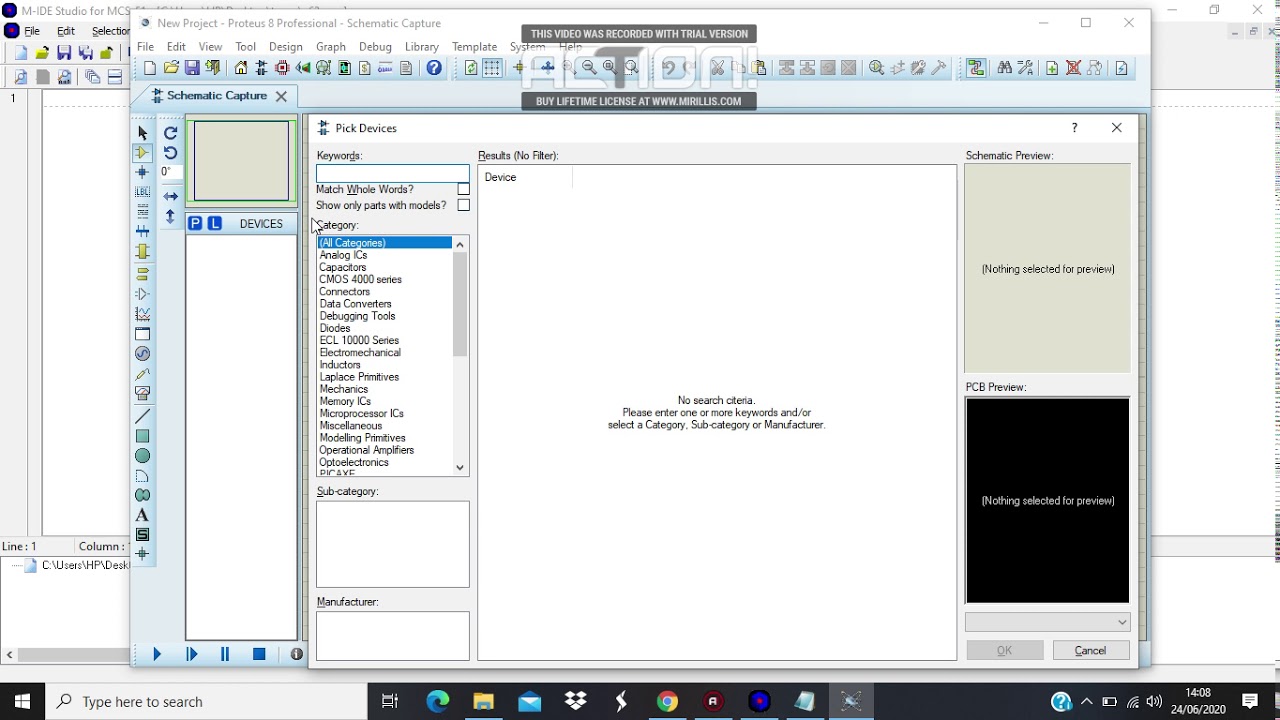Click the Rotate Clockwise icon
This screenshot has height=720, width=1280.
coord(171,133)
